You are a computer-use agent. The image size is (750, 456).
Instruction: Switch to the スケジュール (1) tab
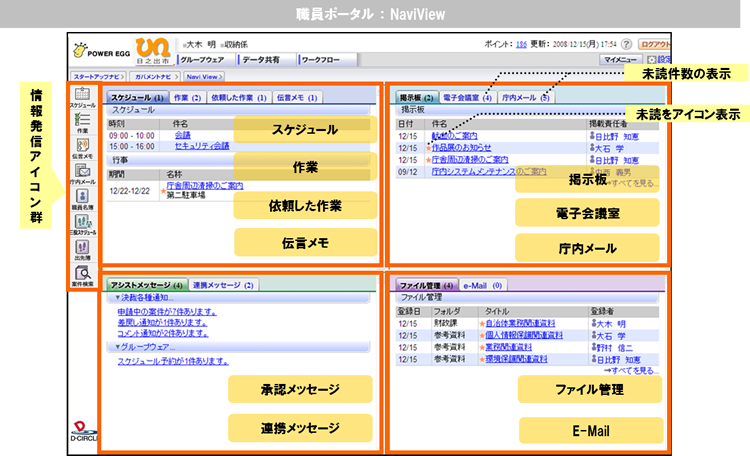pyautogui.click(x=137, y=97)
